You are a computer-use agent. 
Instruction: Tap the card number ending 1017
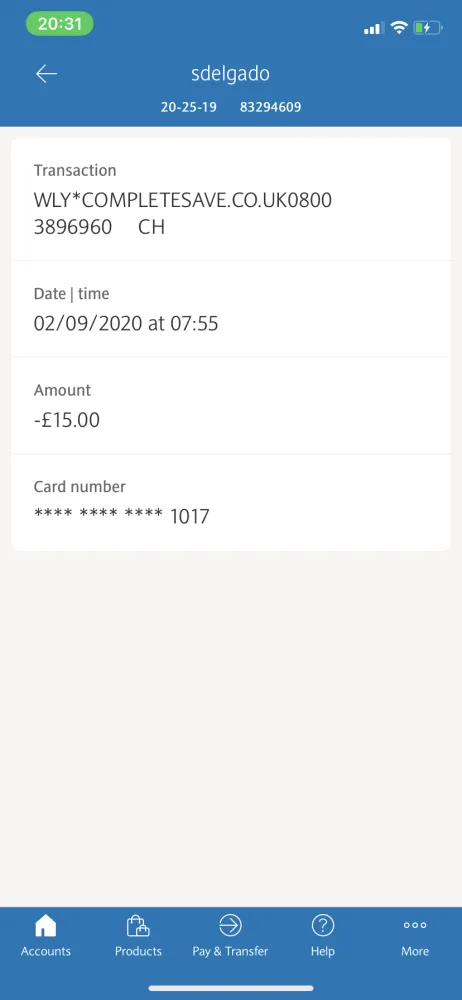pyautogui.click(x=121, y=516)
